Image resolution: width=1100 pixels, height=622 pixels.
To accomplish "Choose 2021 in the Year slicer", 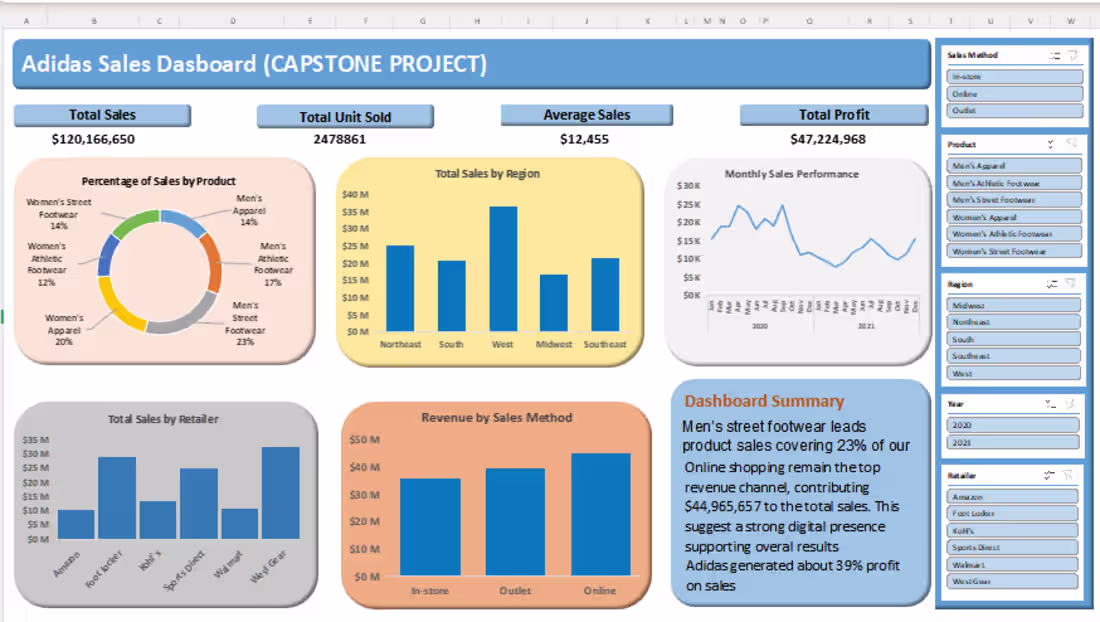I will tap(1012, 442).
